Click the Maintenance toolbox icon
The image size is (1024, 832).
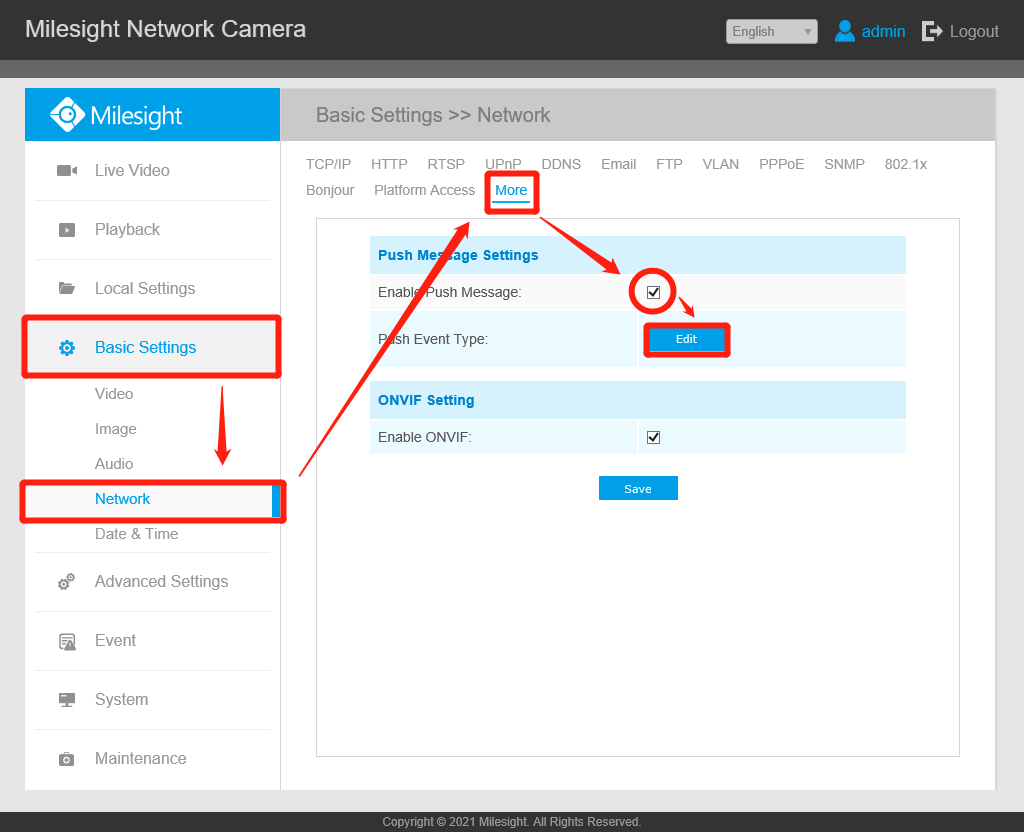(x=67, y=759)
